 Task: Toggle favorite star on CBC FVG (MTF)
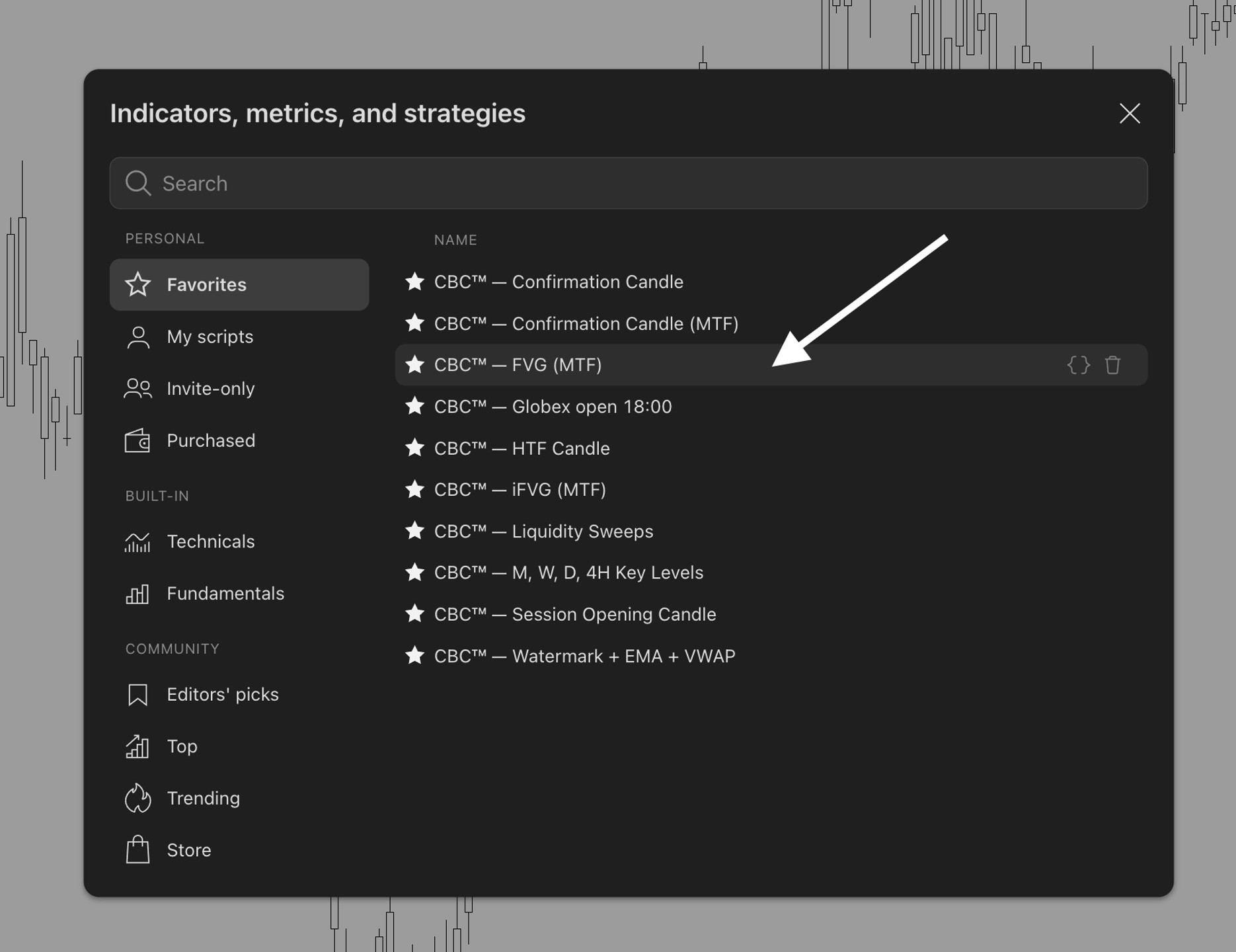[x=414, y=364]
